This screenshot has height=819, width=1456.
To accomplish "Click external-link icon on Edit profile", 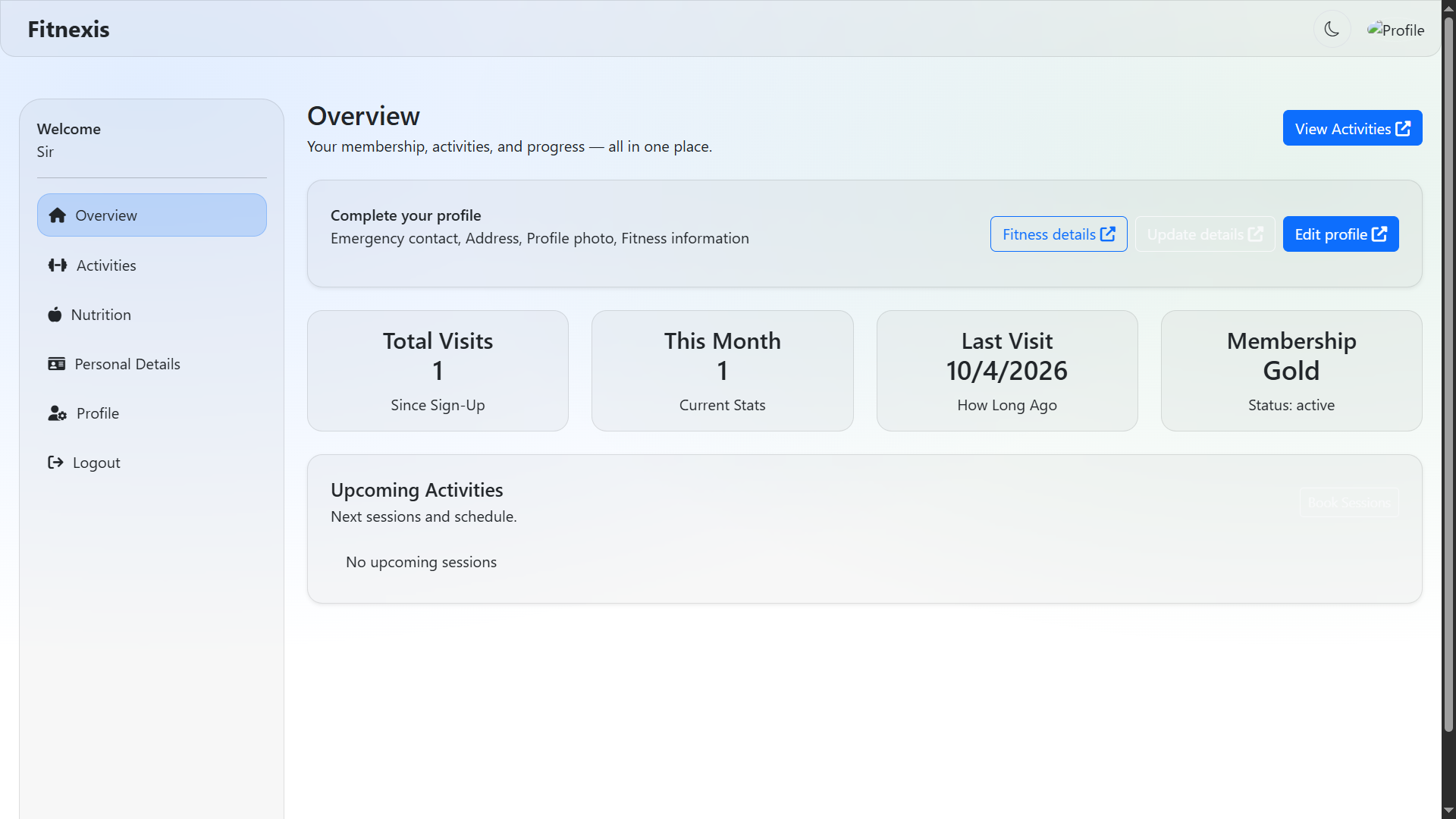I will pos(1379,234).
